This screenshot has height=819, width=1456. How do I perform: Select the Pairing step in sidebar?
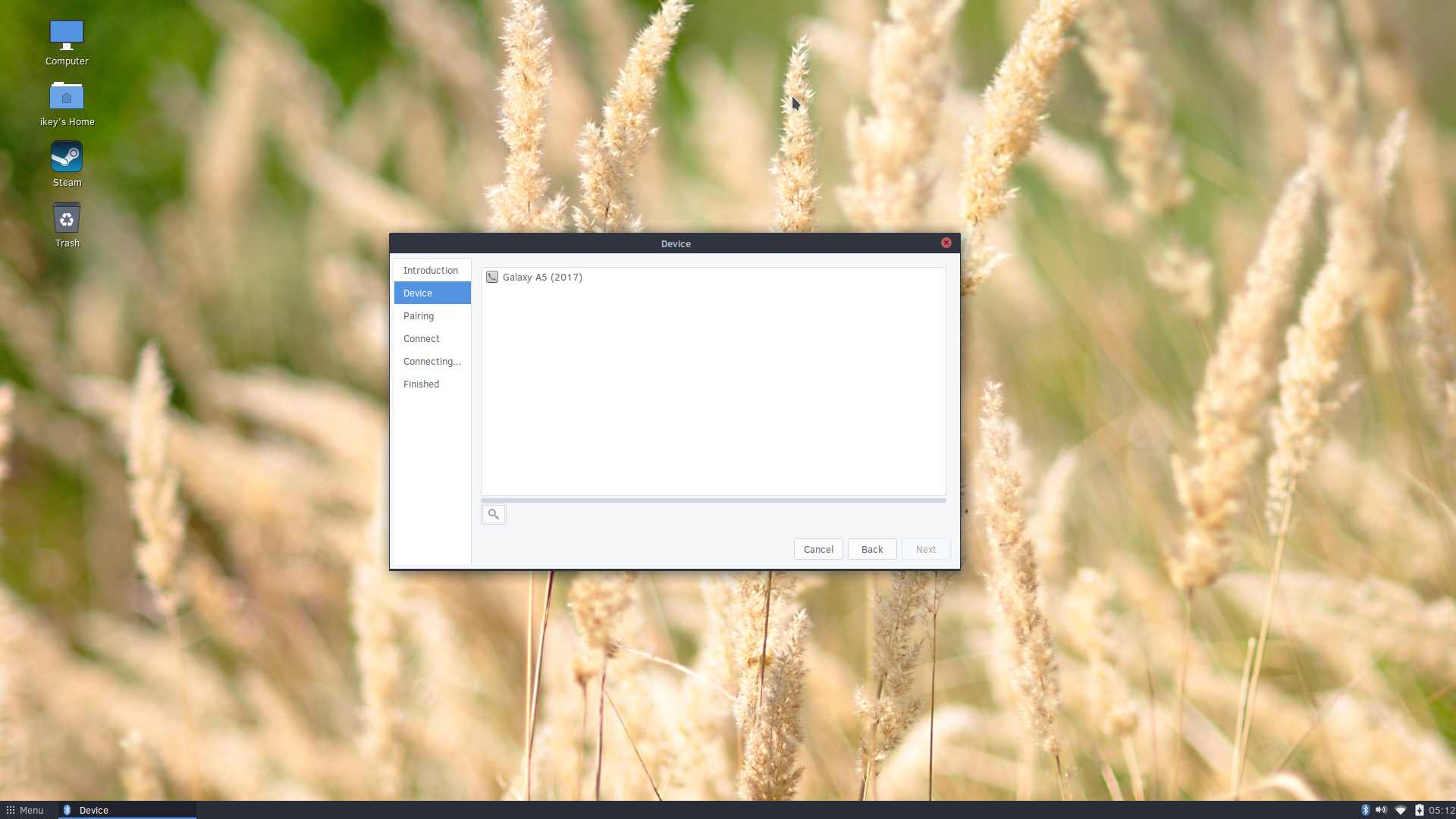[x=432, y=315]
